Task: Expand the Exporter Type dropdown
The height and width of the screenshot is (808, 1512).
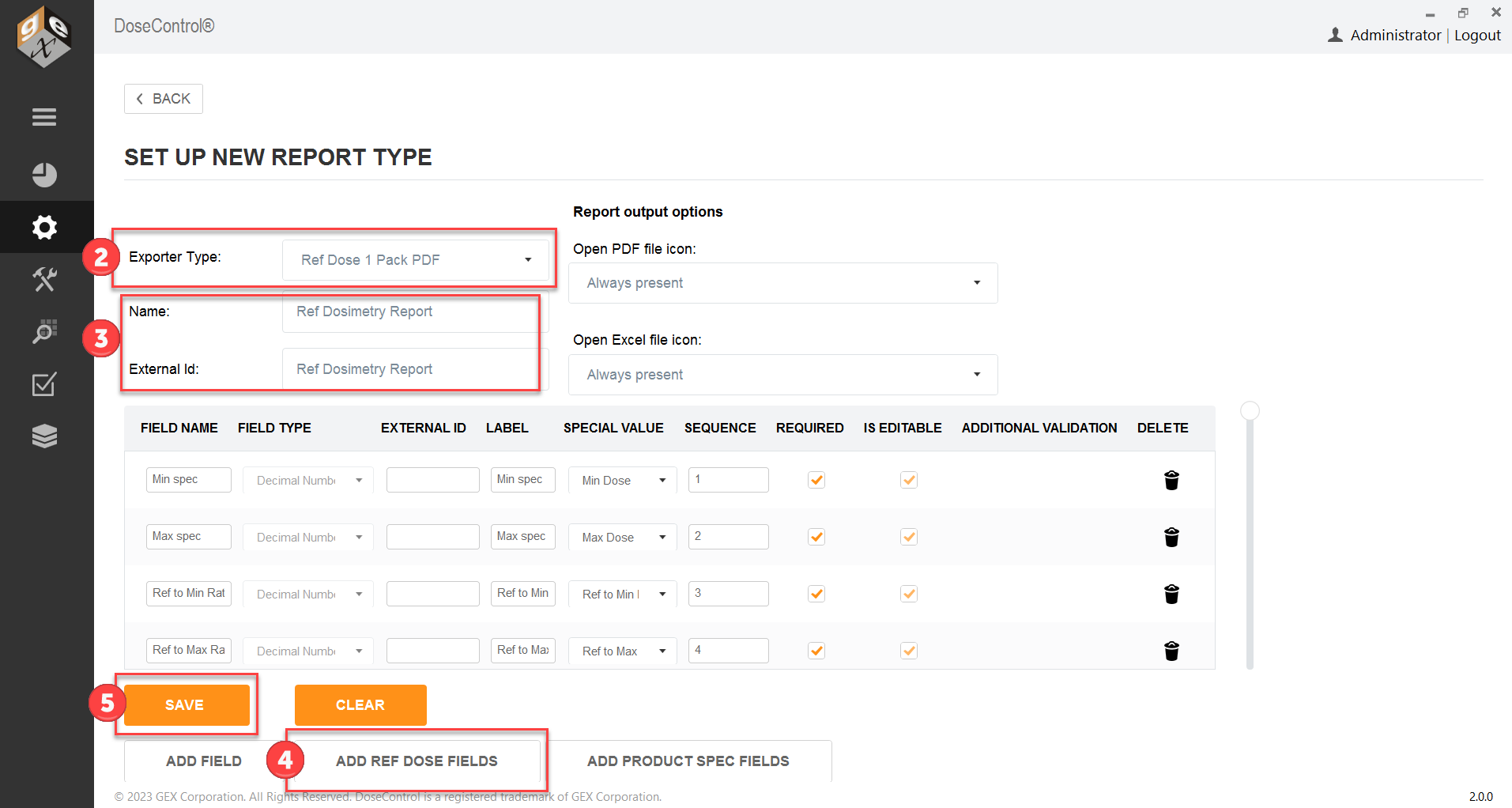Action: click(x=416, y=260)
